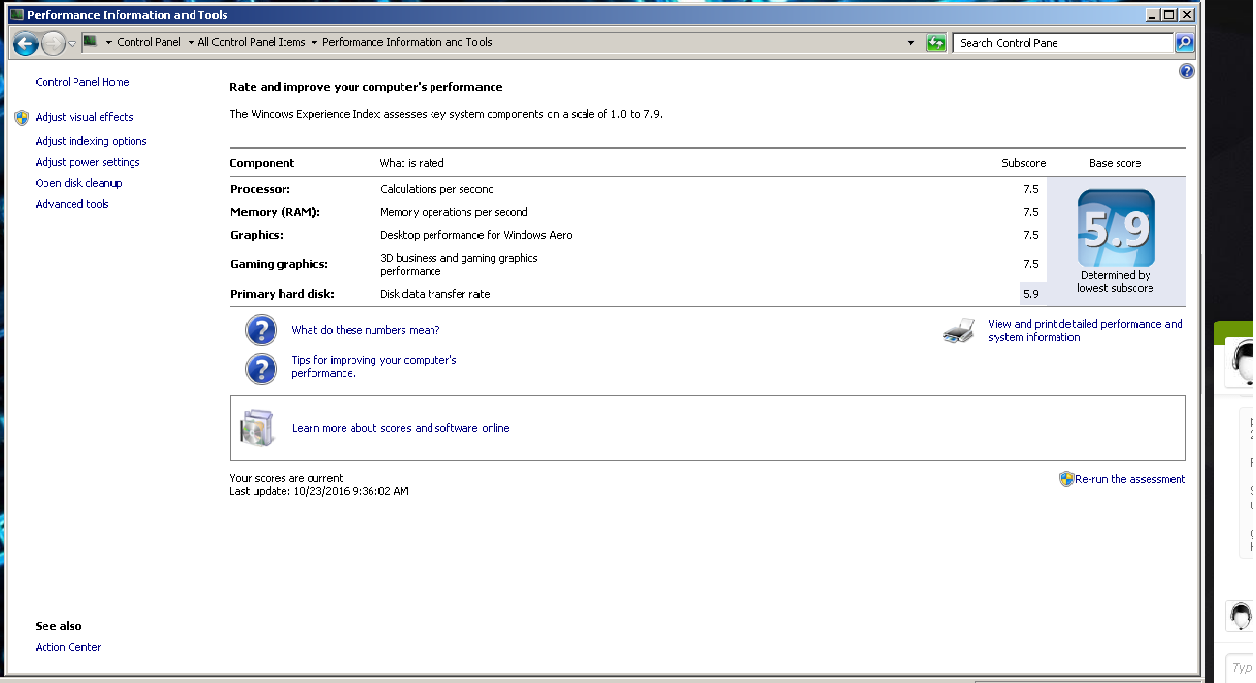1256x683 pixels.
Task: Select the Control Panel breadcrumb item
Action: point(149,42)
